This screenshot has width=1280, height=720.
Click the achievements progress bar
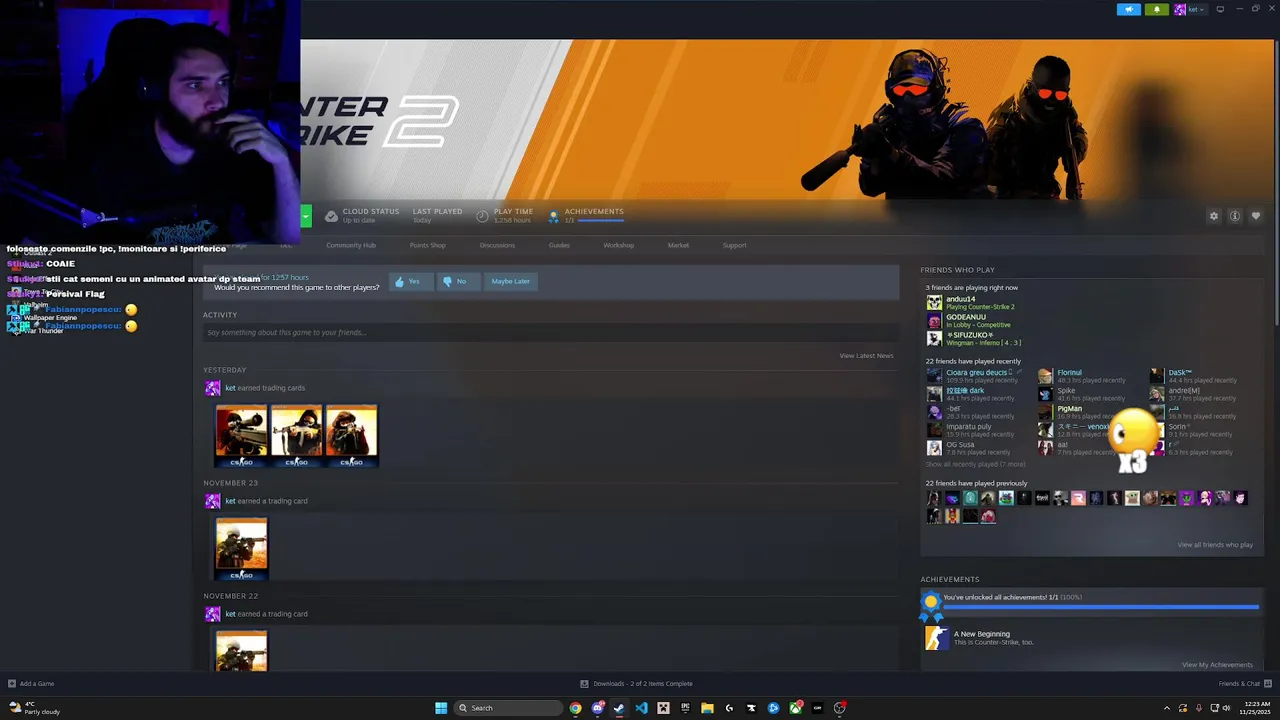(x=1100, y=606)
